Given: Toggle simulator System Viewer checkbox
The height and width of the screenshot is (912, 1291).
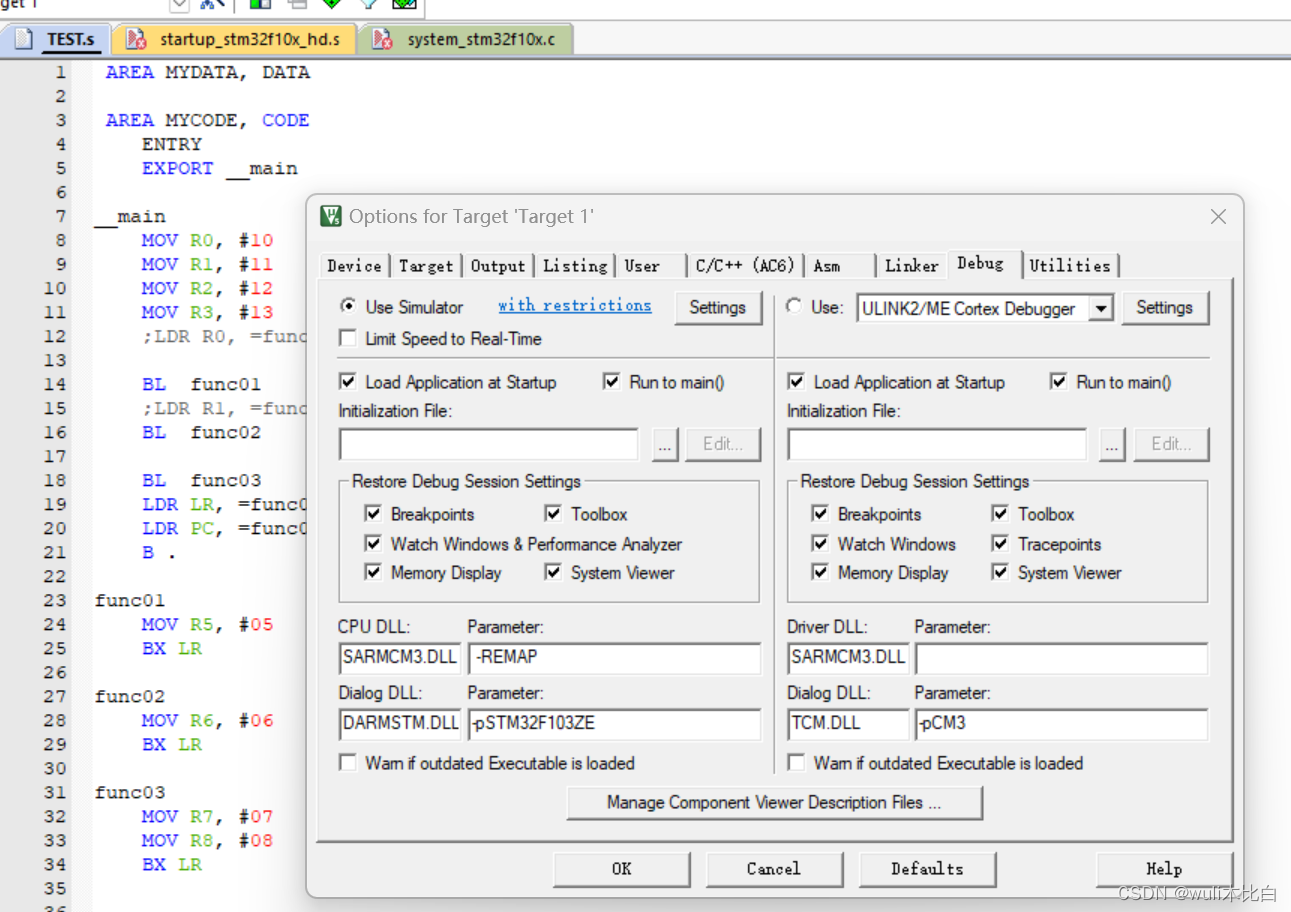Looking at the screenshot, I should pyautogui.click(x=553, y=573).
